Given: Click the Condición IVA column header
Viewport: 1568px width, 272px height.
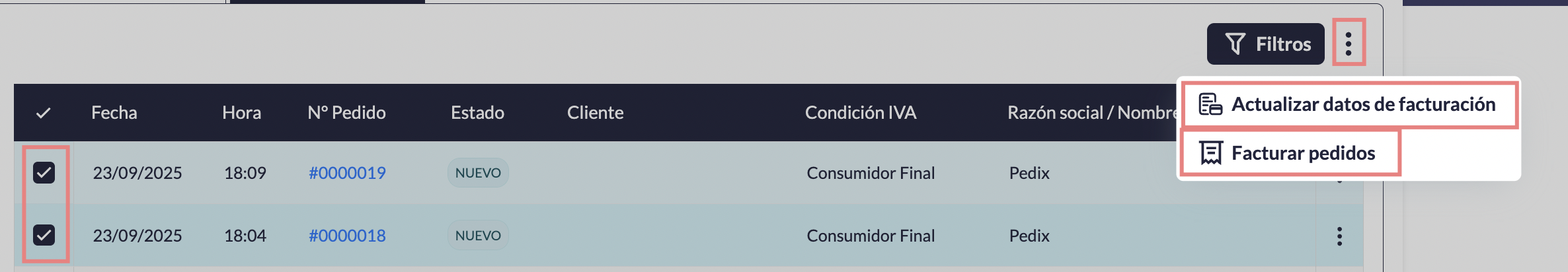Looking at the screenshot, I should 860,113.
